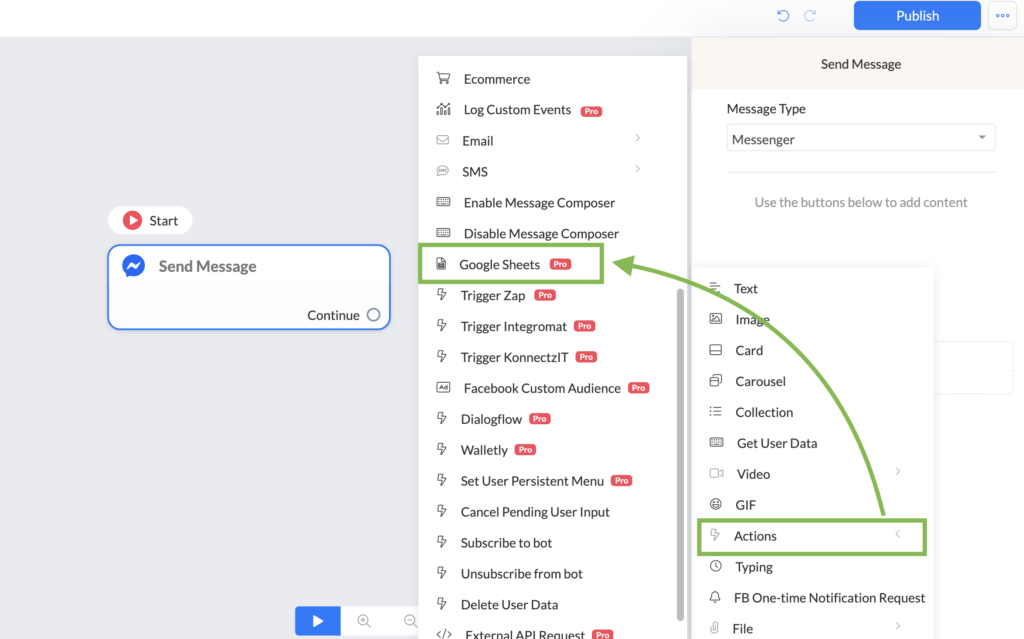Click the Continue connector circle
Image resolution: width=1024 pixels, height=639 pixels.
click(374, 315)
